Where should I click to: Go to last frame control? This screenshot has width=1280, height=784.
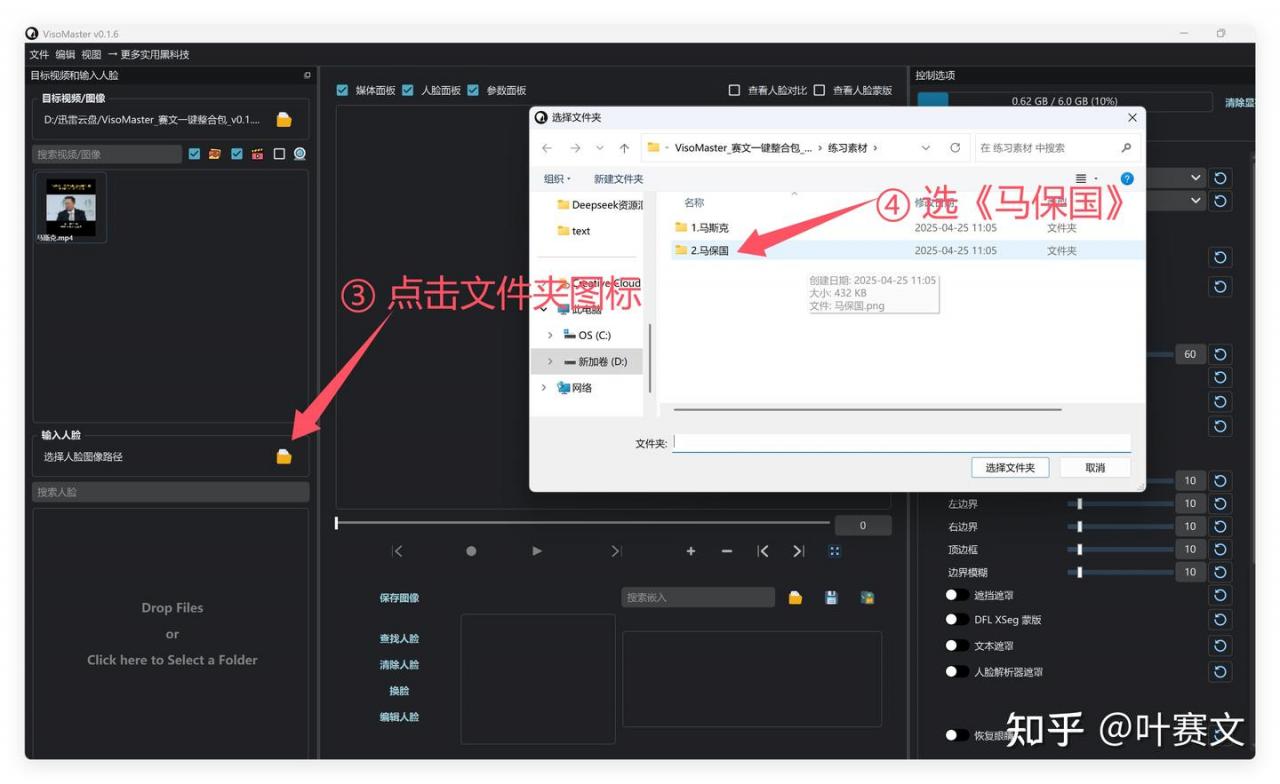tap(616, 551)
